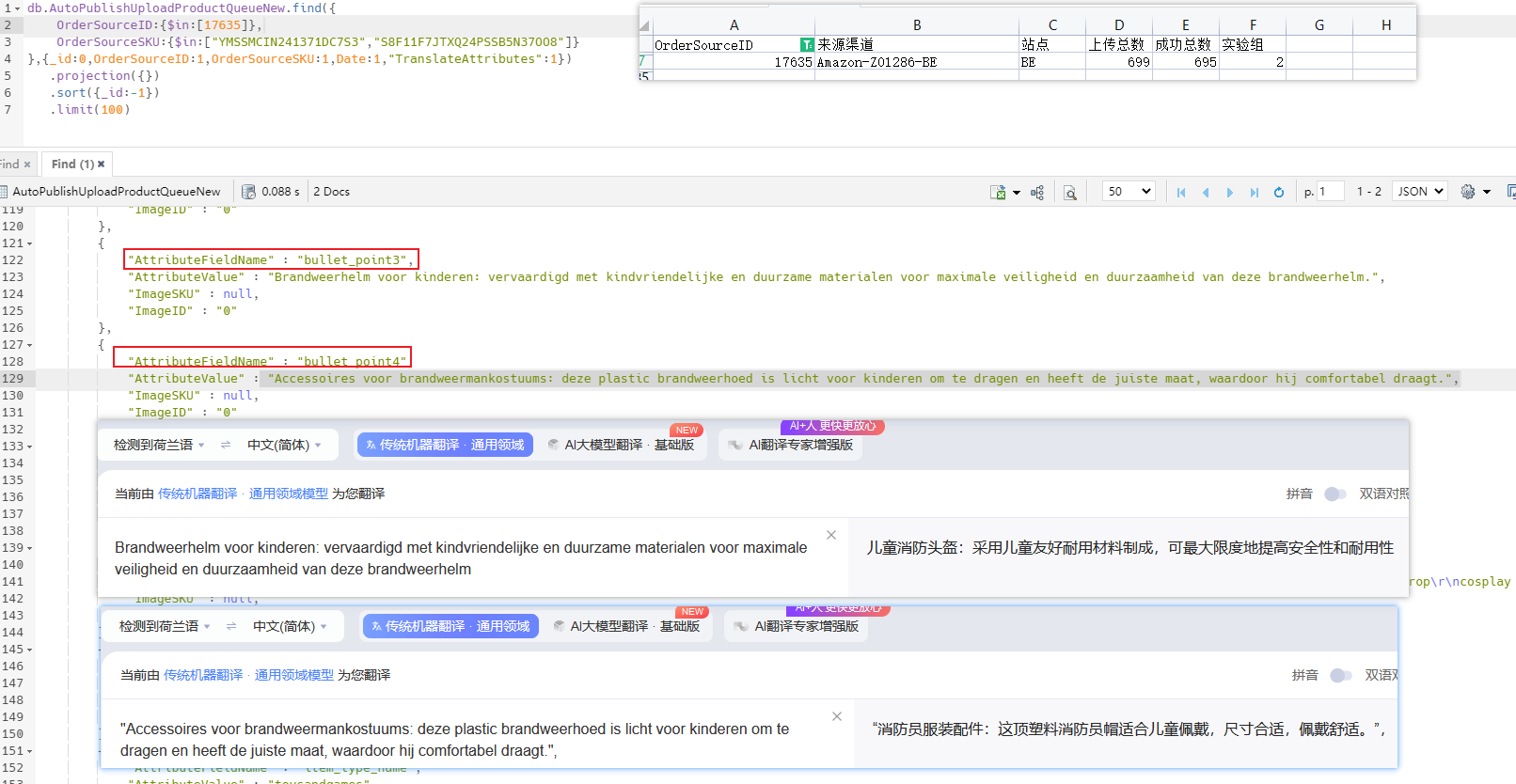Screen dimensions: 1516x784
Task: Open the find-in-results magnifier icon
Action: point(1070,192)
